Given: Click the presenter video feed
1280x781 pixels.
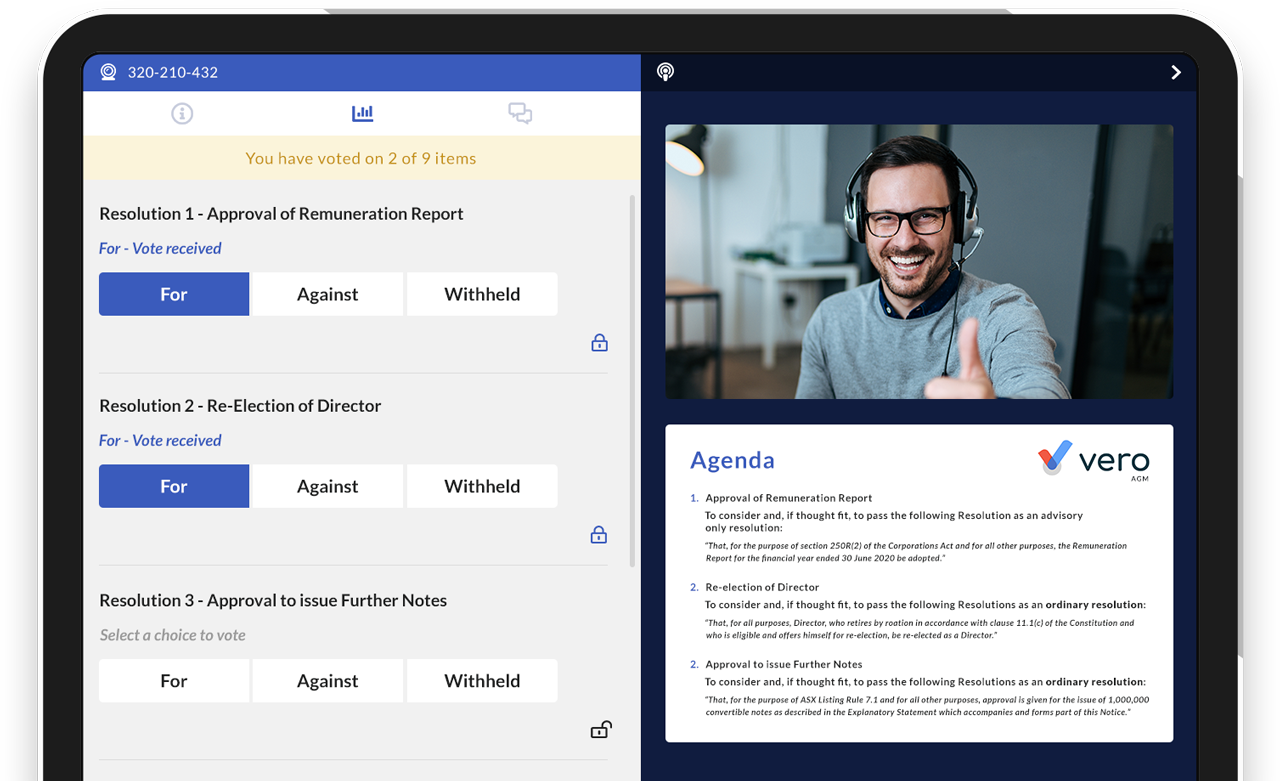Looking at the screenshot, I should tap(919, 262).
